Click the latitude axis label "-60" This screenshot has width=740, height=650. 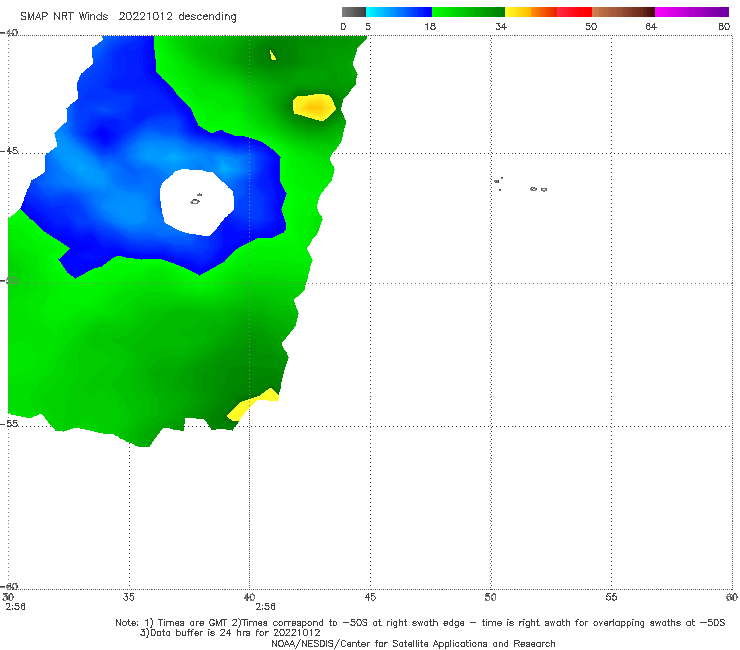pyautogui.click(x=9, y=586)
